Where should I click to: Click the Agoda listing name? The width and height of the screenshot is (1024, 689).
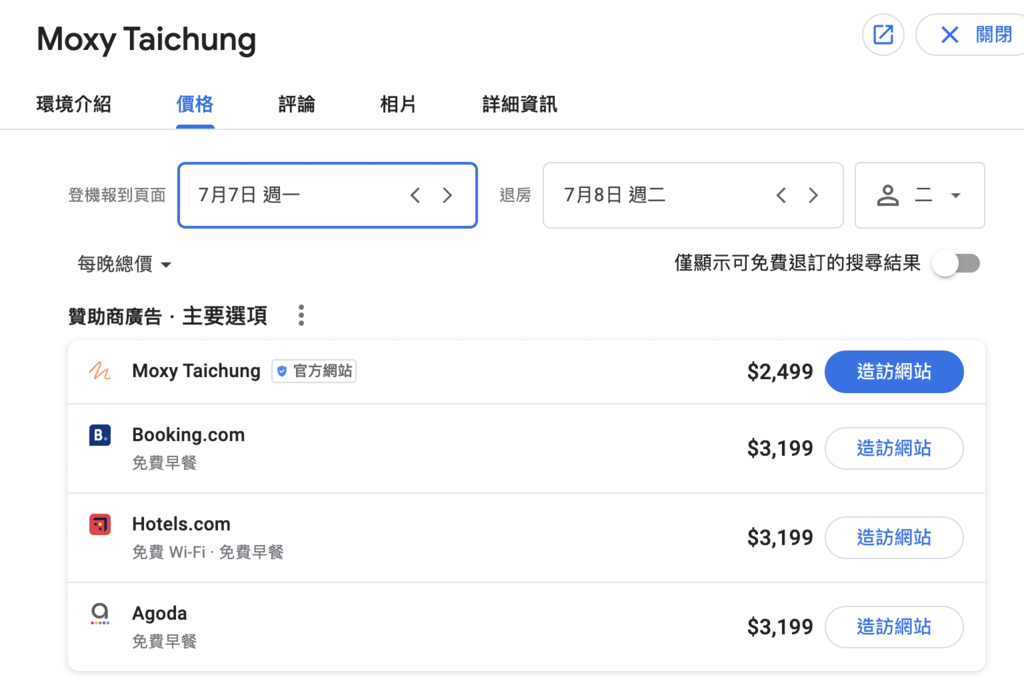click(159, 614)
